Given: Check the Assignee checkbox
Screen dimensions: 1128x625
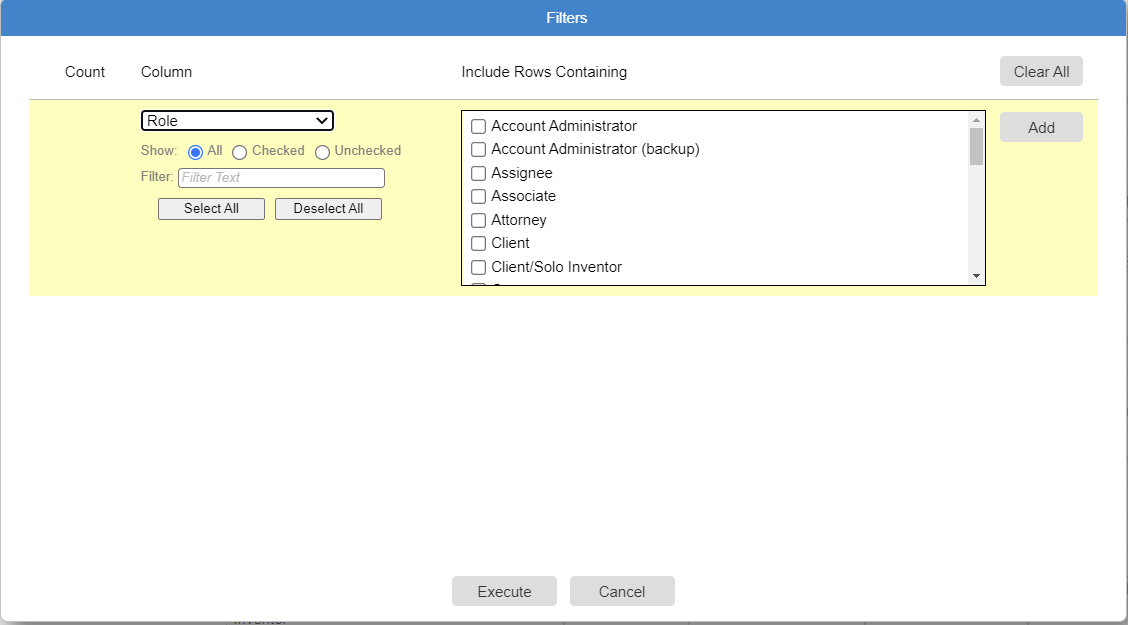Looking at the screenshot, I should pos(478,173).
